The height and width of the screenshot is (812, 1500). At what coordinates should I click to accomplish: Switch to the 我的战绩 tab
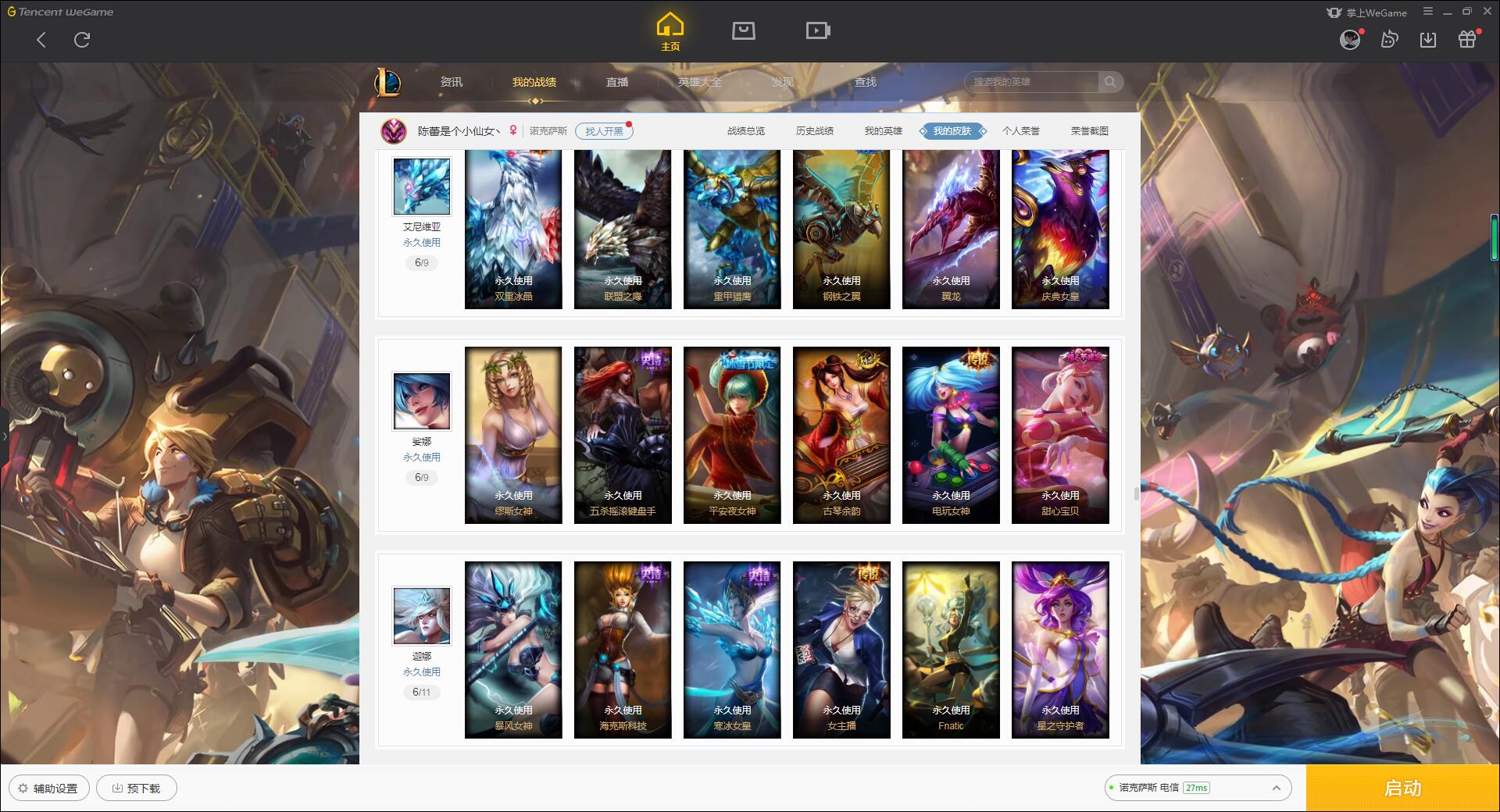coord(534,82)
